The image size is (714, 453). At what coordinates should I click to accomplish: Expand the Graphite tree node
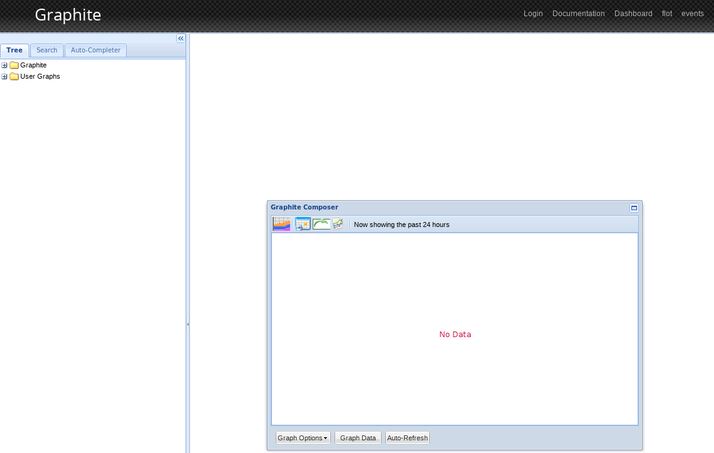coord(4,65)
